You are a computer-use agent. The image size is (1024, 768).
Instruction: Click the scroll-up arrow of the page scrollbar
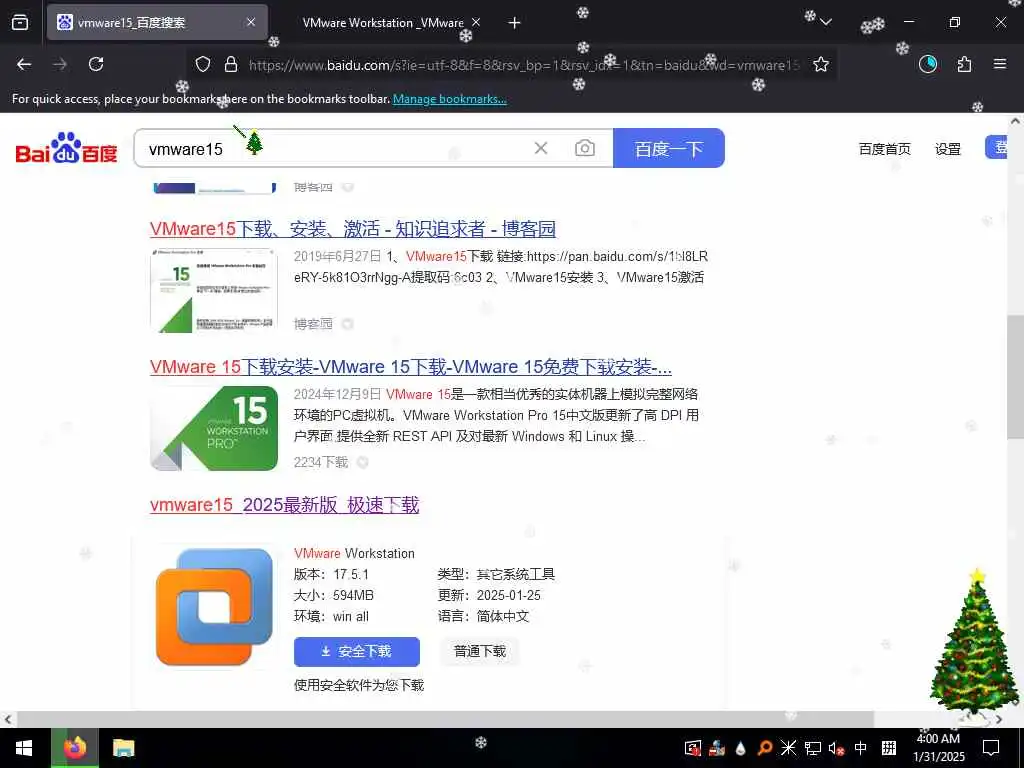point(1016,121)
